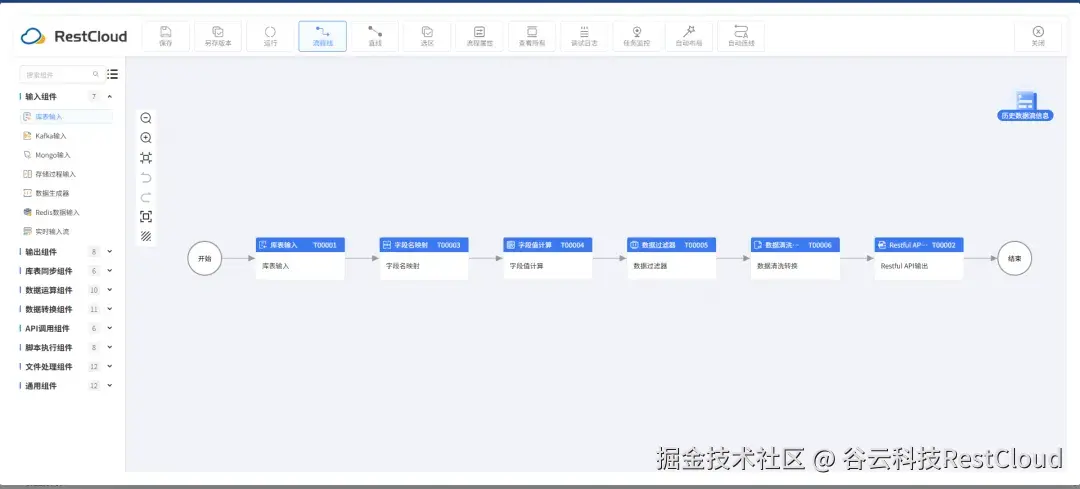Expand the 库表同步组件 category
Viewport: 1080px width, 489px height.
coord(110,271)
